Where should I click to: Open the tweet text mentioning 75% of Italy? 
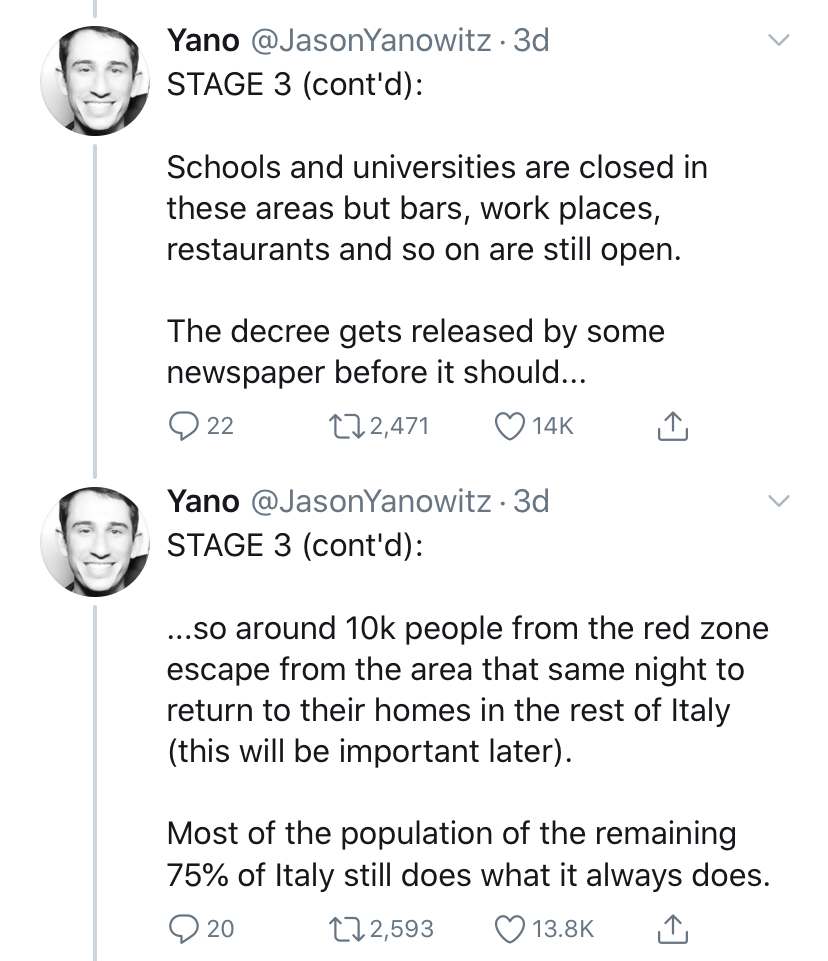[x=468, y=855]
